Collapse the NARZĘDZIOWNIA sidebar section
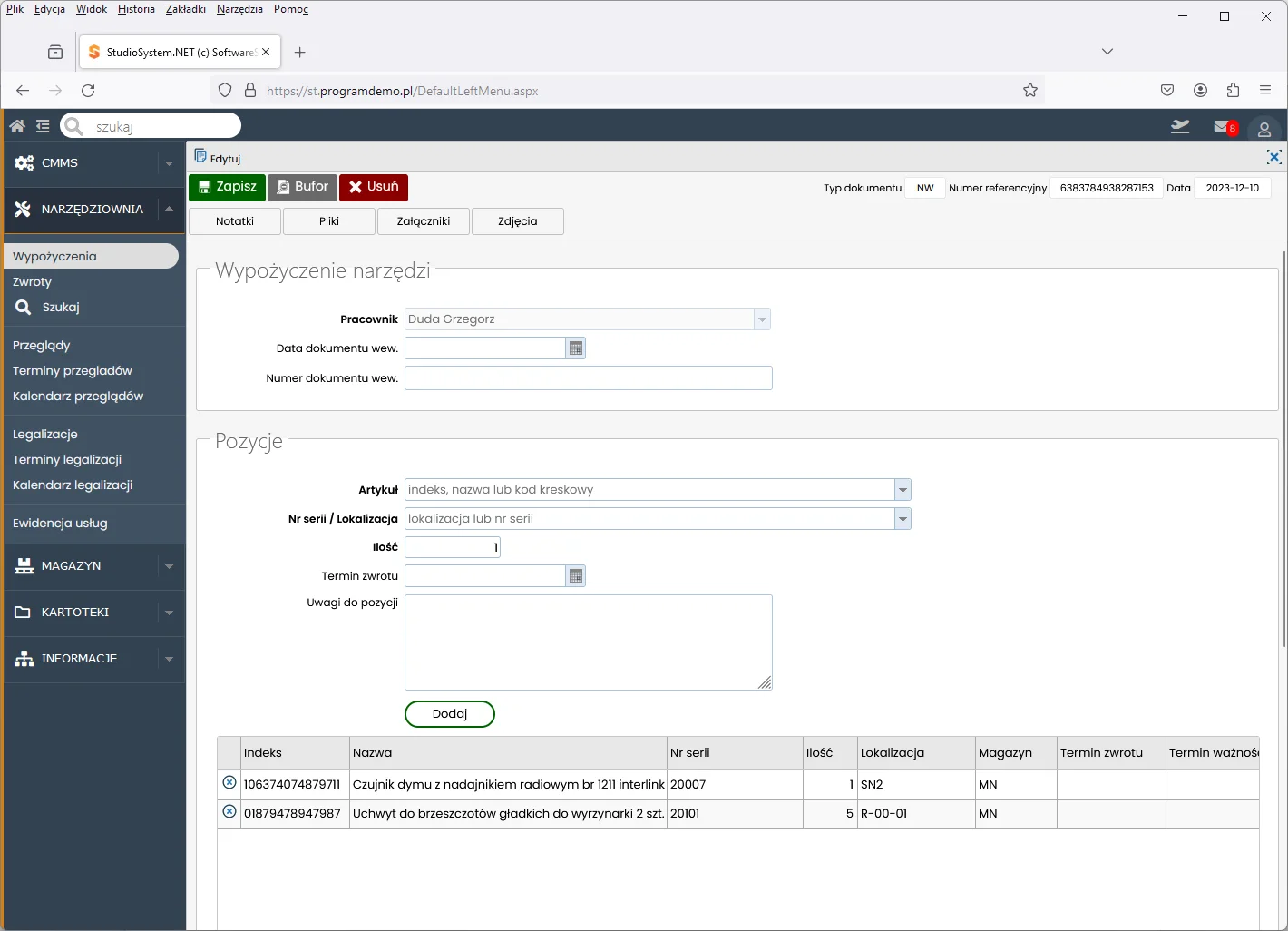This screenshot has height=931, width=1288. click(169, 210)
